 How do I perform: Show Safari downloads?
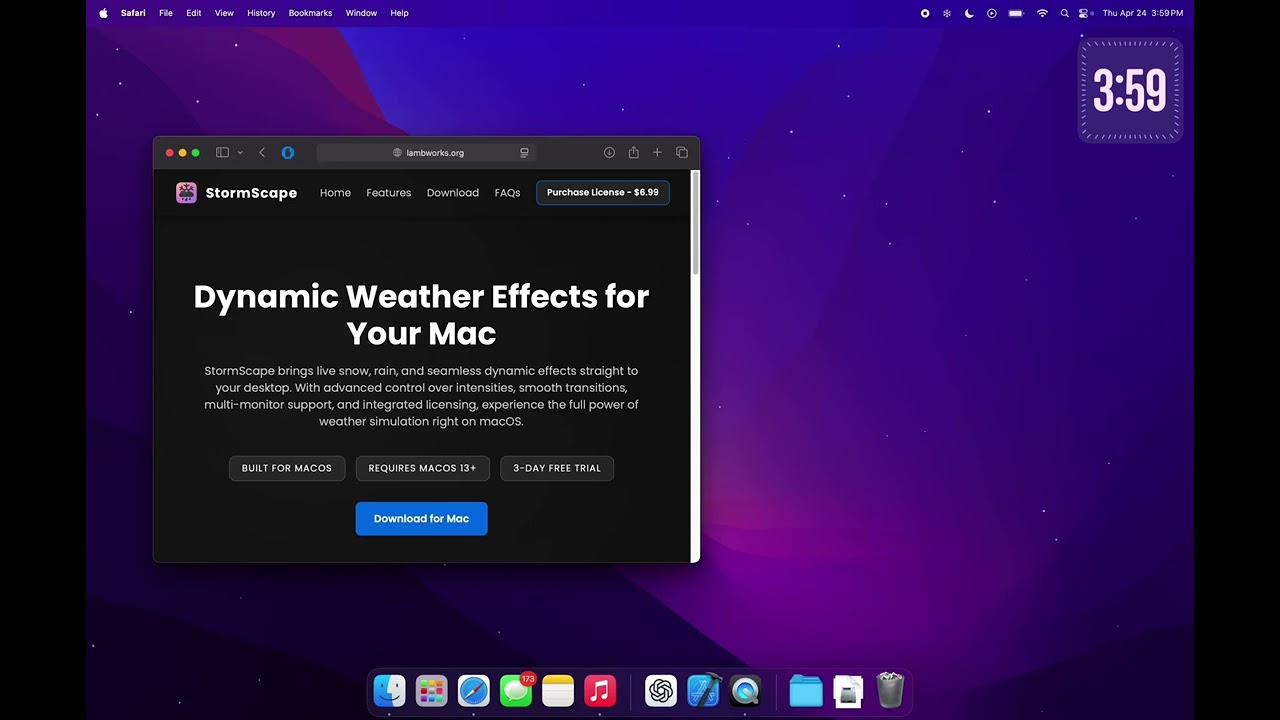click(609, 153)
